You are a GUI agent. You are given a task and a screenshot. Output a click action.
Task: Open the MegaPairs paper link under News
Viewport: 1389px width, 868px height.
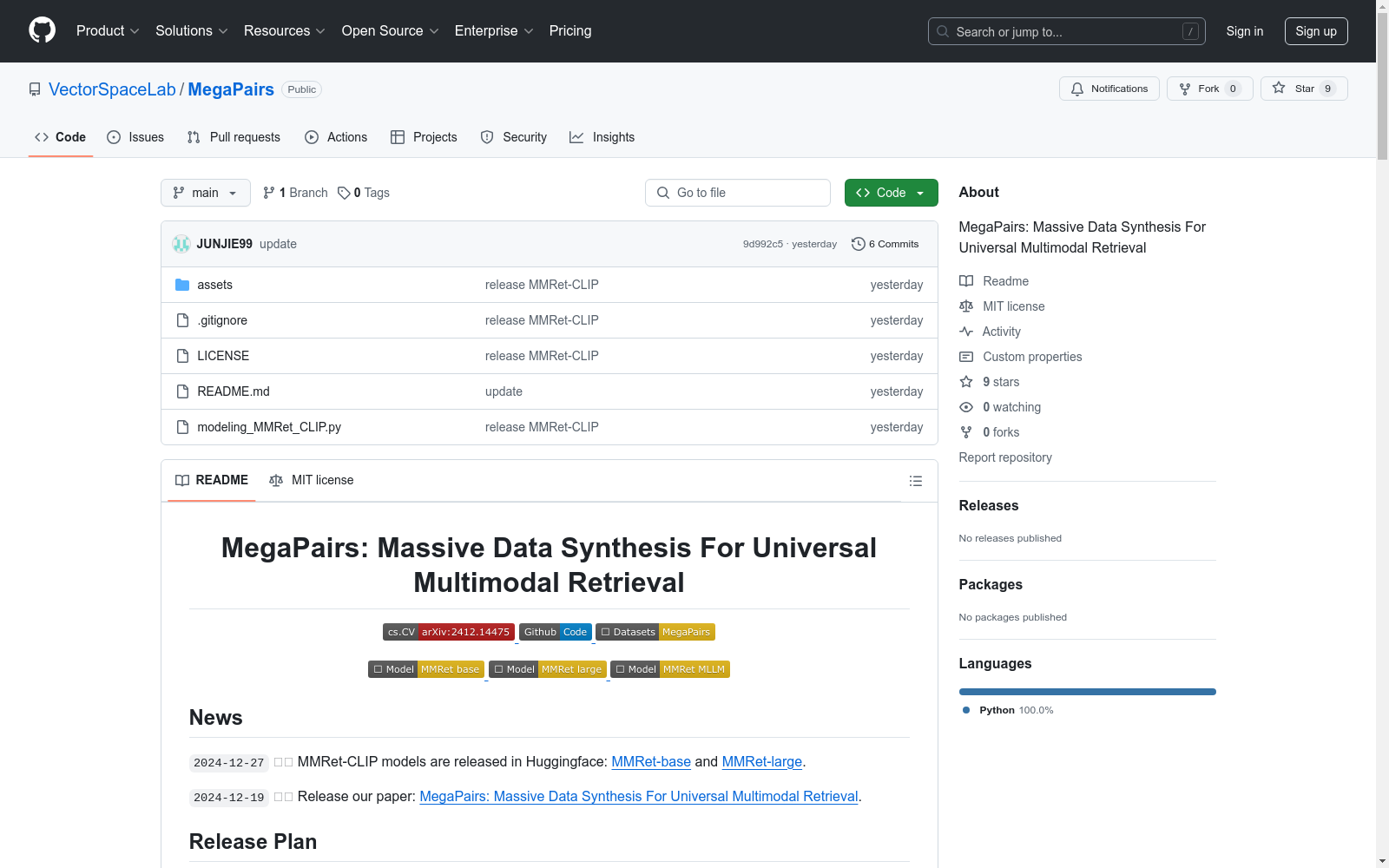pyautogui.click(x=639, y=796)
